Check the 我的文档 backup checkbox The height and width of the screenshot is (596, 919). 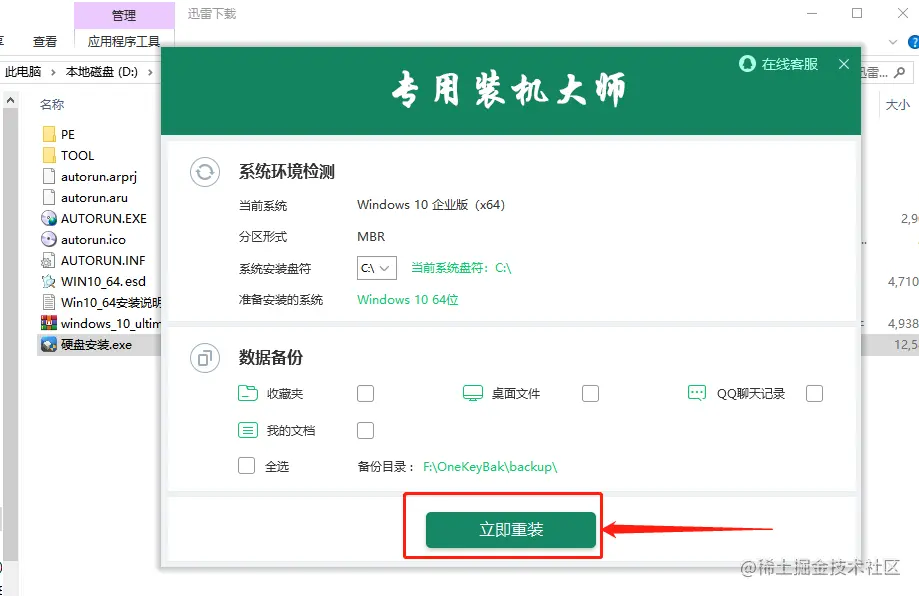click(365, 430)
